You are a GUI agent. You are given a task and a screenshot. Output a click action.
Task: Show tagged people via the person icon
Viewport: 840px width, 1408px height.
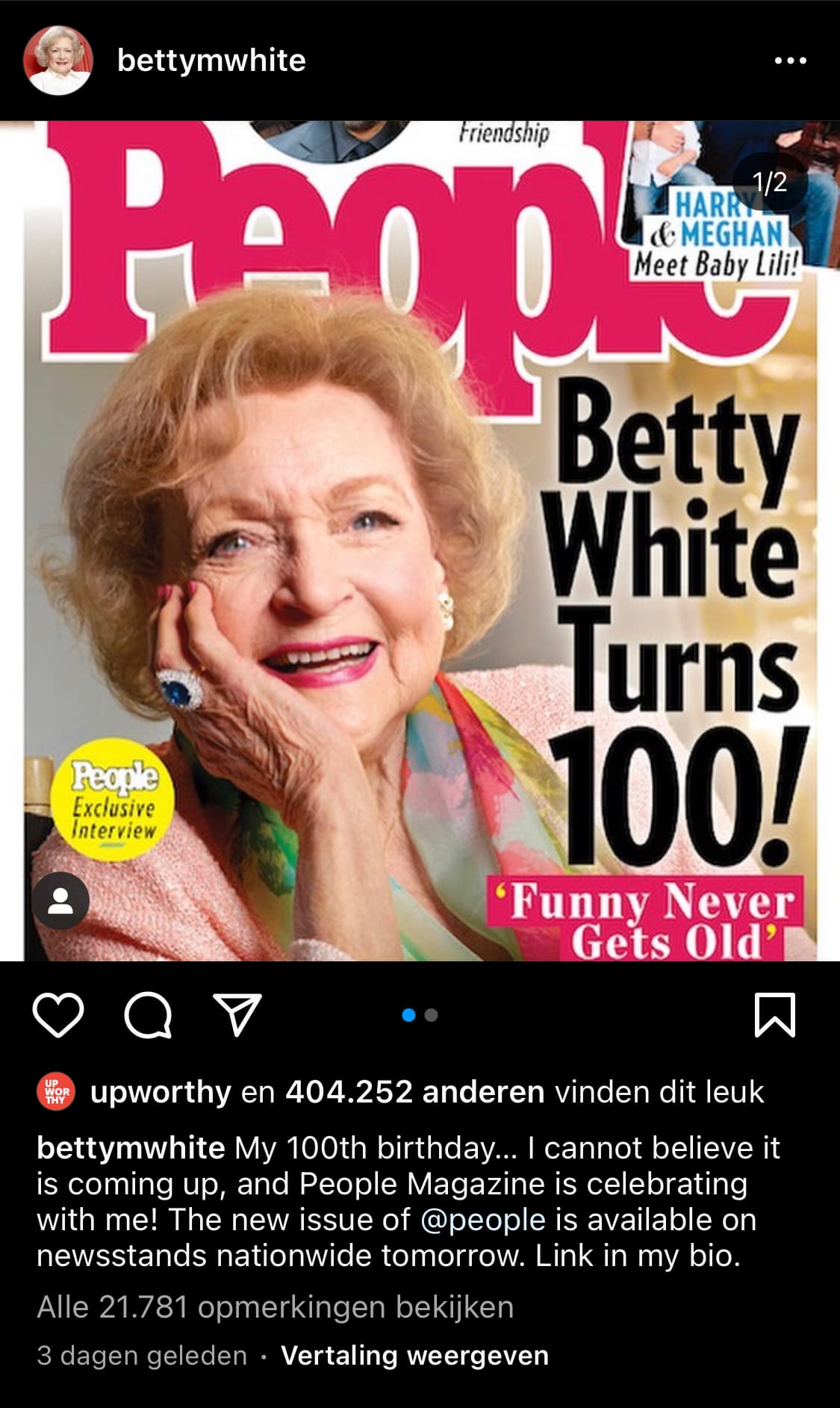click(x=60, y=901)
